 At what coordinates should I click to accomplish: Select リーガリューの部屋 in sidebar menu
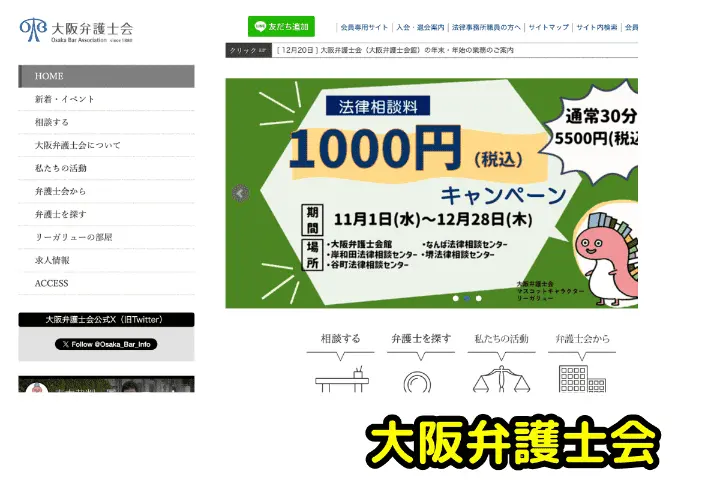(x=106, y=237)
